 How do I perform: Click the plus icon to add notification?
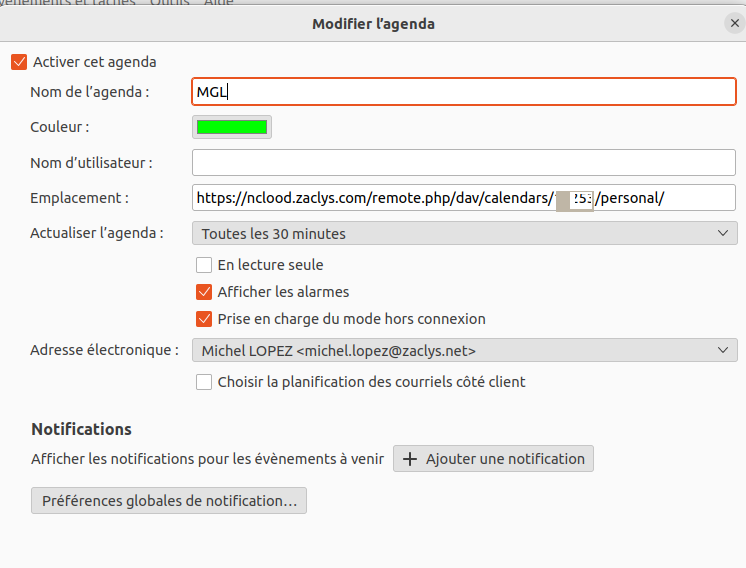409,459
